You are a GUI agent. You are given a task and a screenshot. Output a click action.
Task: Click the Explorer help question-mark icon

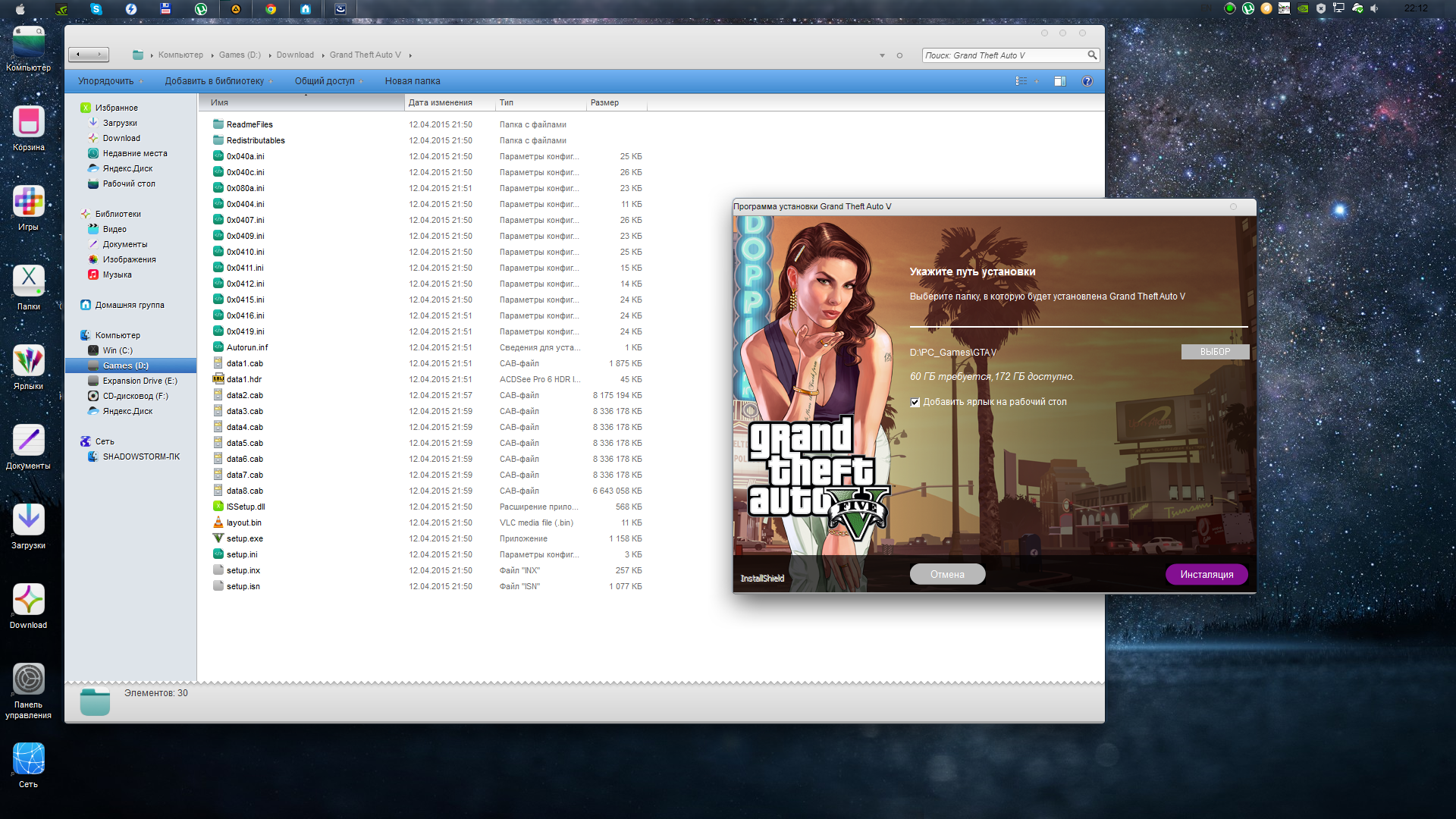tap(1087, 81)
